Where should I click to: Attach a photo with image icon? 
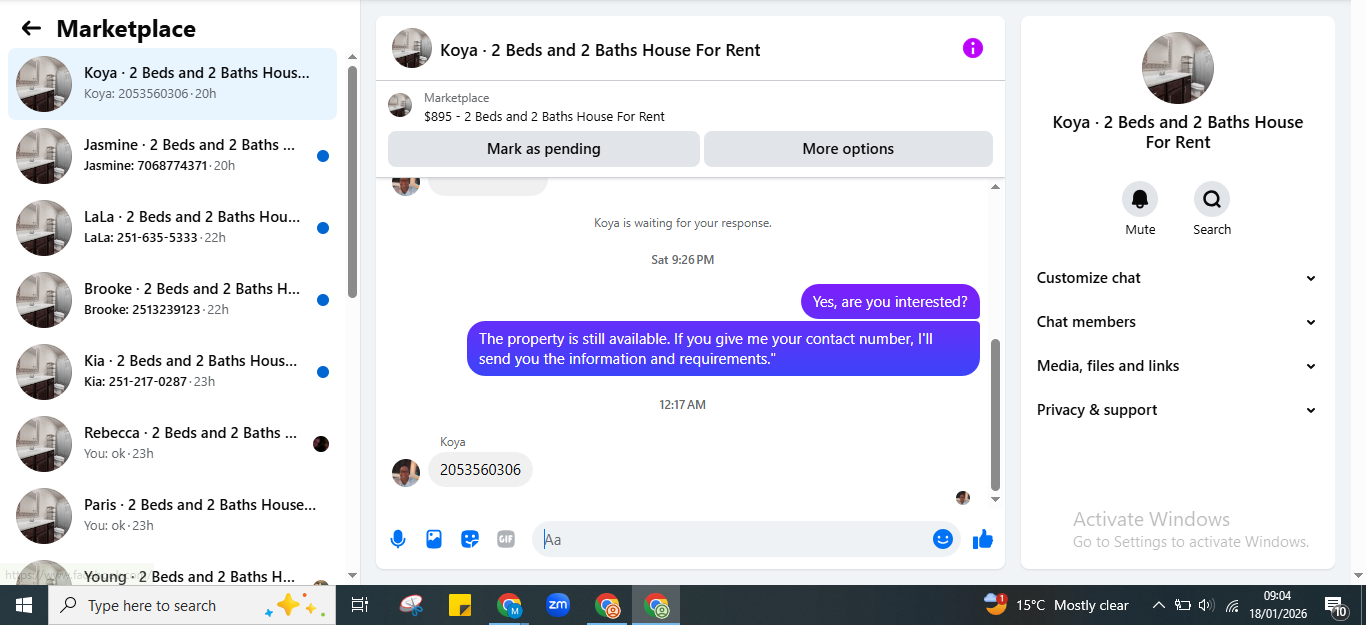pyautogui.click(x=434, y=539)
